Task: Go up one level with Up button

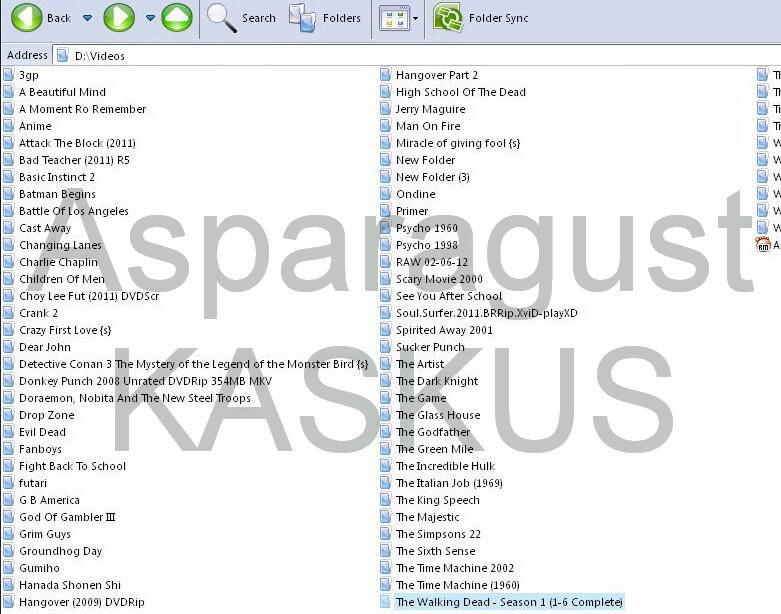Action: (x=177, y=17)
